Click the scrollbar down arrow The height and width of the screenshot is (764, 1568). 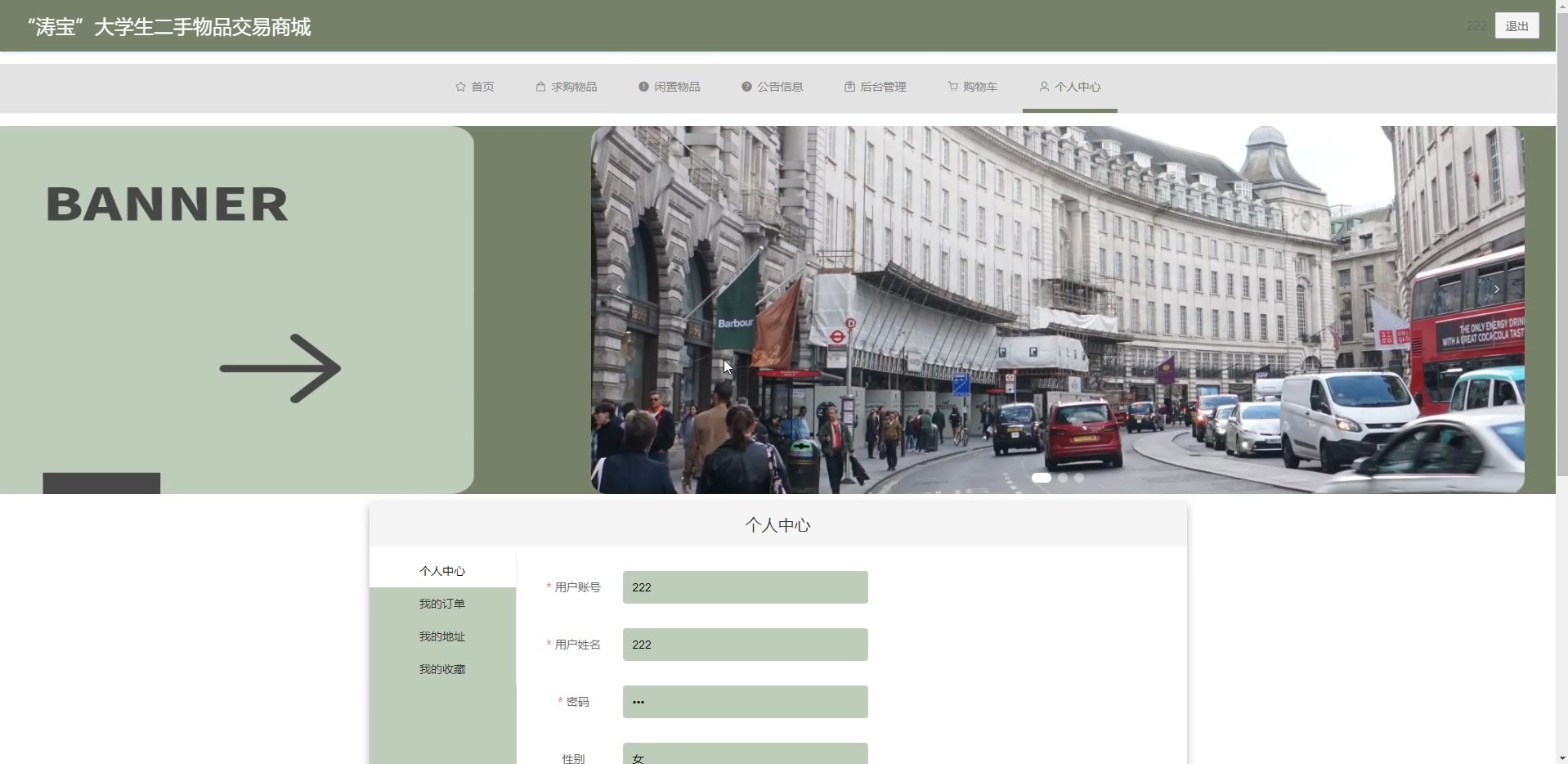pos(1561,757)
